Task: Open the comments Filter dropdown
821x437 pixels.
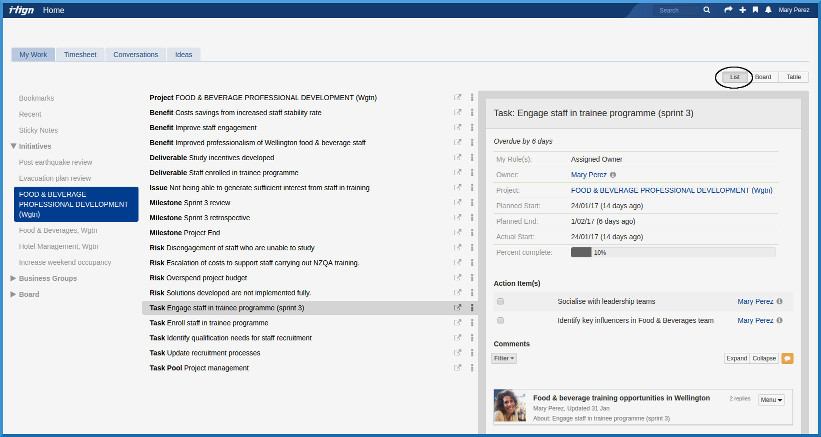Action: [505, 358]
